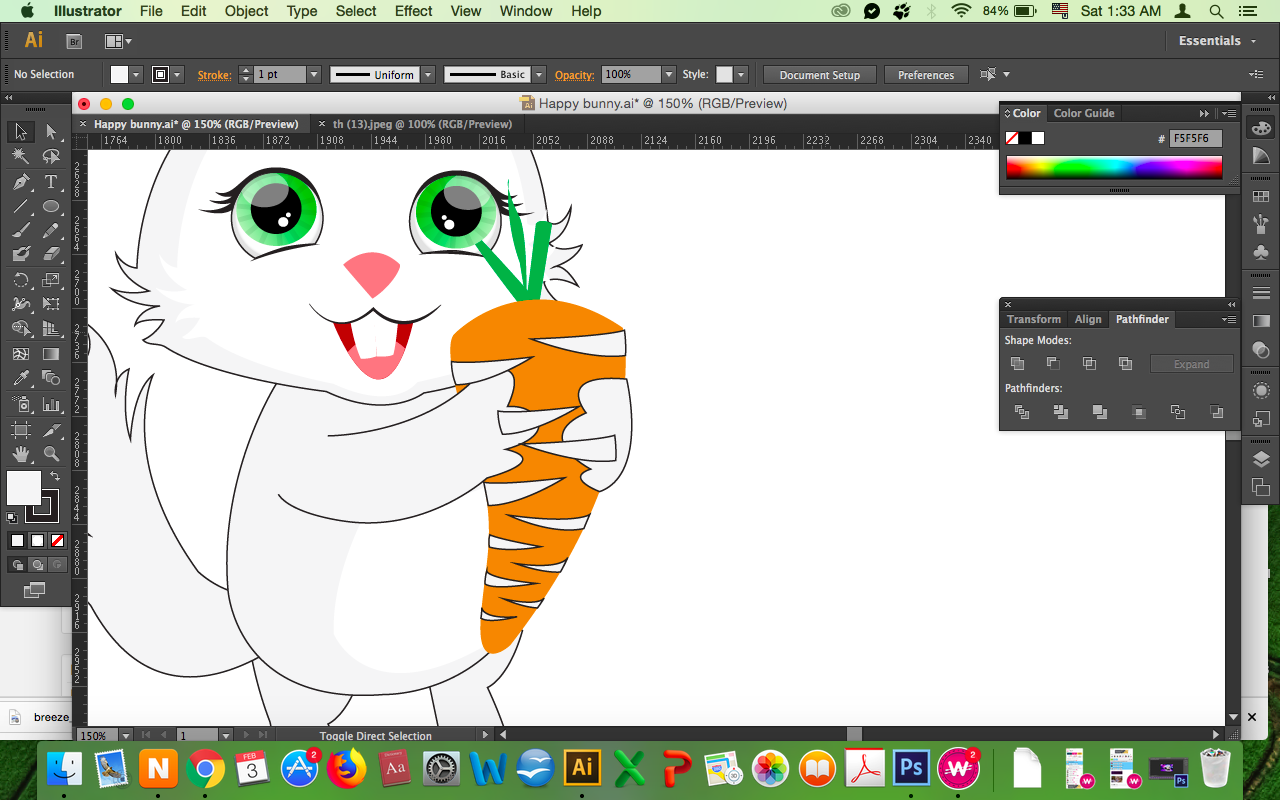Click Unite in Pathfinder shape modes
The height and width of the screenshot is (800, 1280).
(x=1018, y=364)
